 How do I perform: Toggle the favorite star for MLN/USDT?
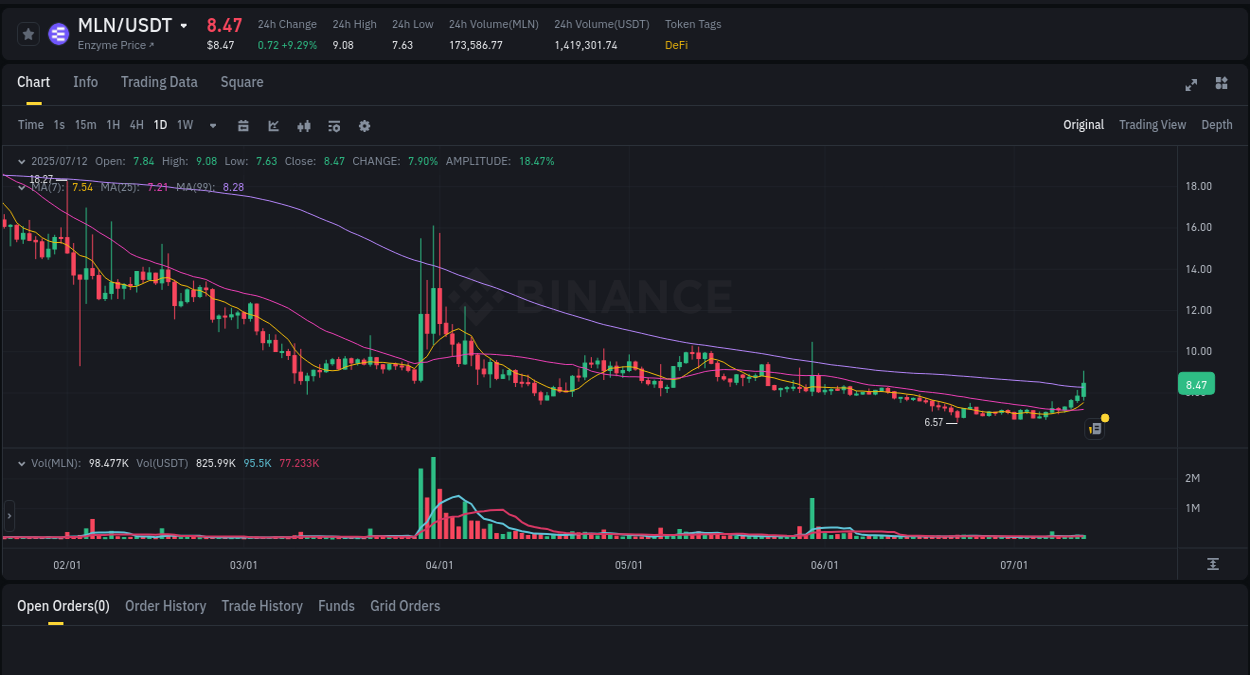pyautogui.click(x=27, y=33)
